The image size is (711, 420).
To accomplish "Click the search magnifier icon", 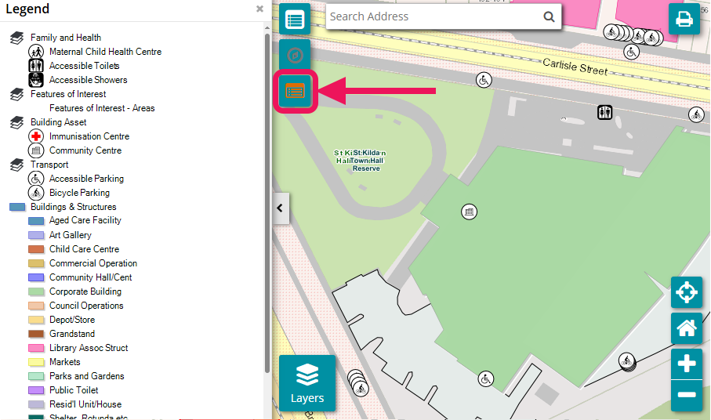I will (x=549, y=17).
